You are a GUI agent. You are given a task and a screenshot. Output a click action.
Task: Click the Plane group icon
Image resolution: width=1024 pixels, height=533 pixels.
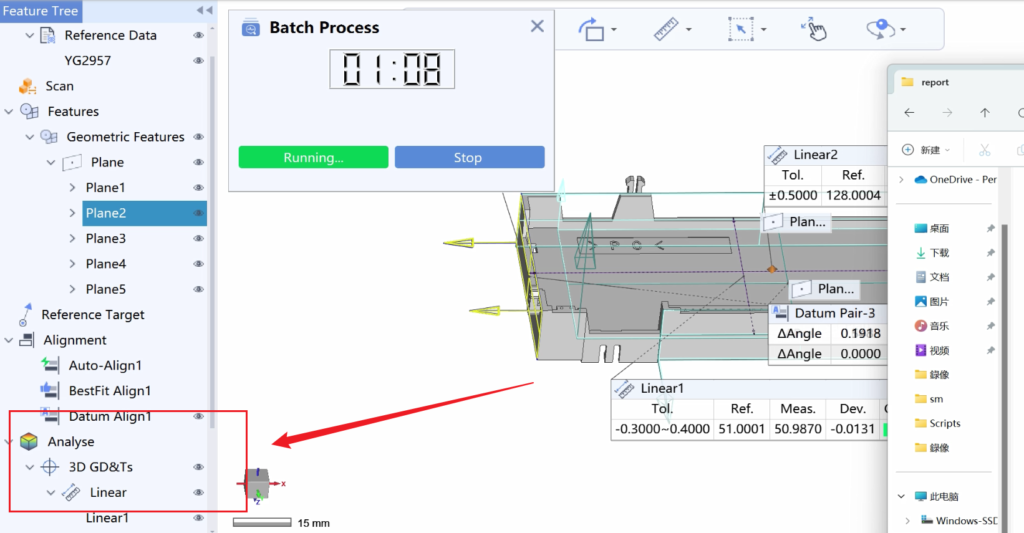[x=72, y=162]
